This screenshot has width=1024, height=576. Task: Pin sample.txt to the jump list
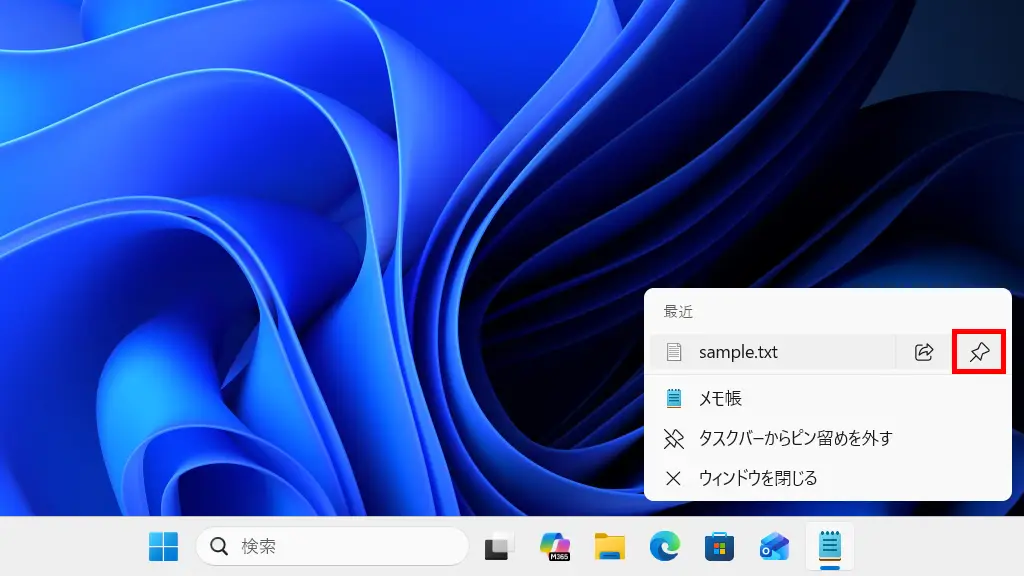click(979, 352)
